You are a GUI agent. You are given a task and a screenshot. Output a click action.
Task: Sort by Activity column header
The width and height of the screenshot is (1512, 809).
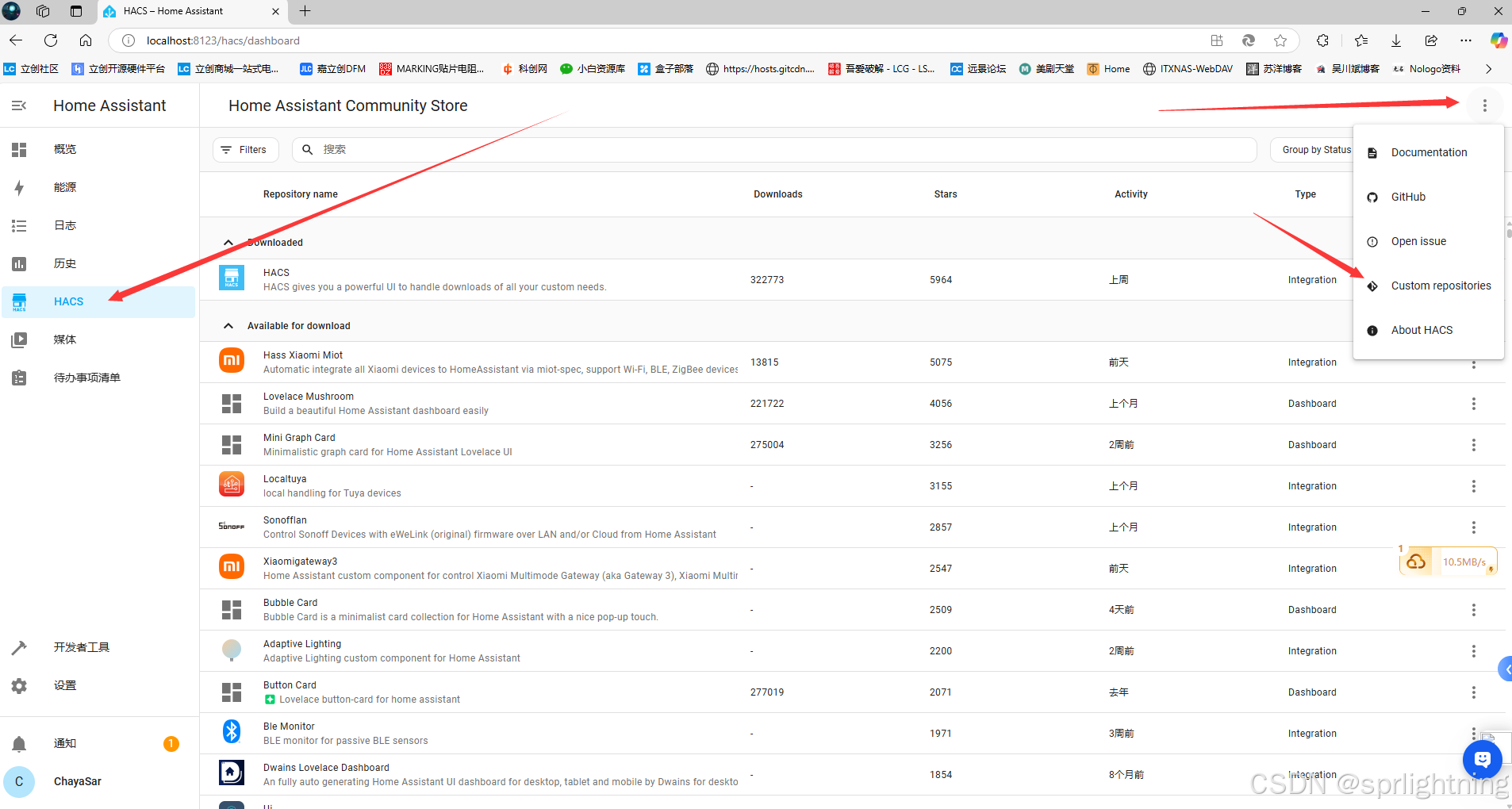tap(1130, 194)
